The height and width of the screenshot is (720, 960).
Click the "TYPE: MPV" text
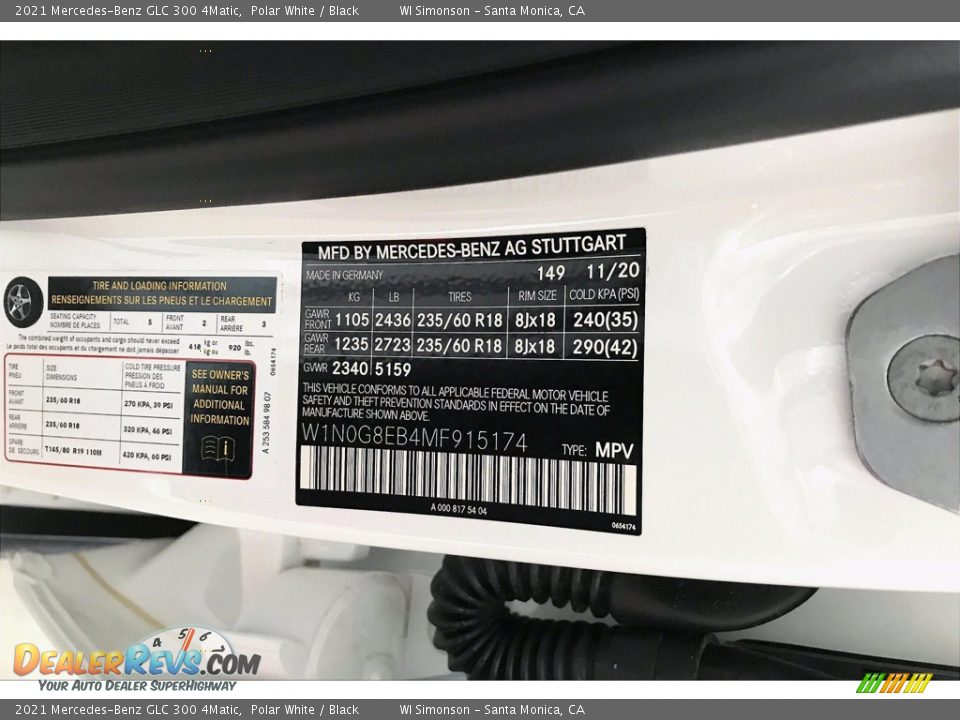coord(598,451)
